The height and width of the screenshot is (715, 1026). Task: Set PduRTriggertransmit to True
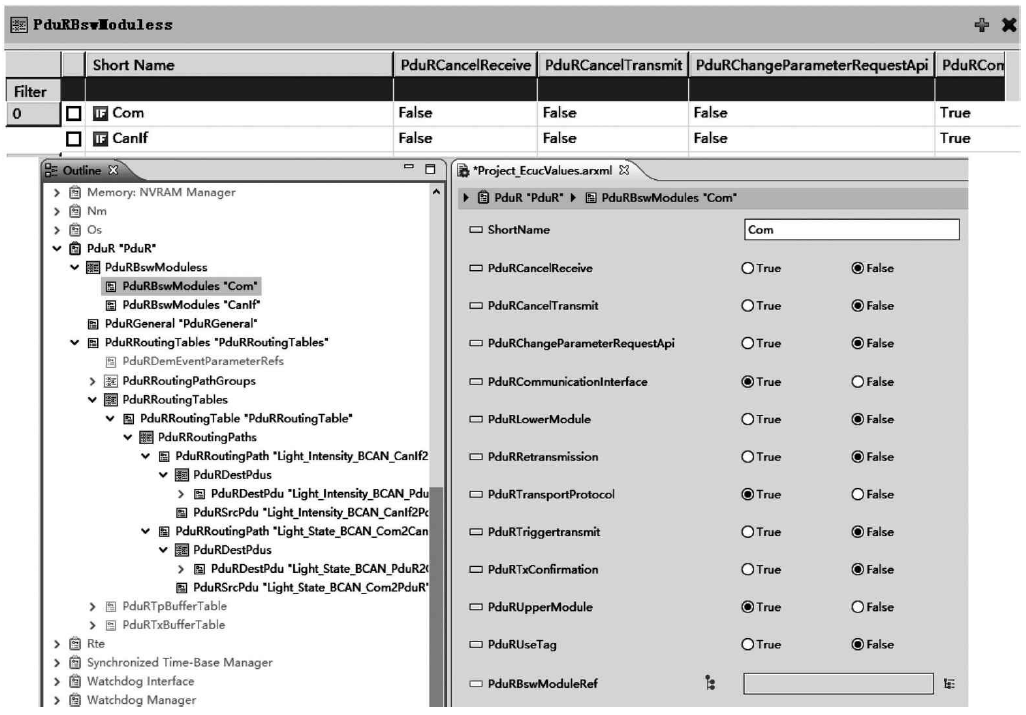tap(747, 532)
